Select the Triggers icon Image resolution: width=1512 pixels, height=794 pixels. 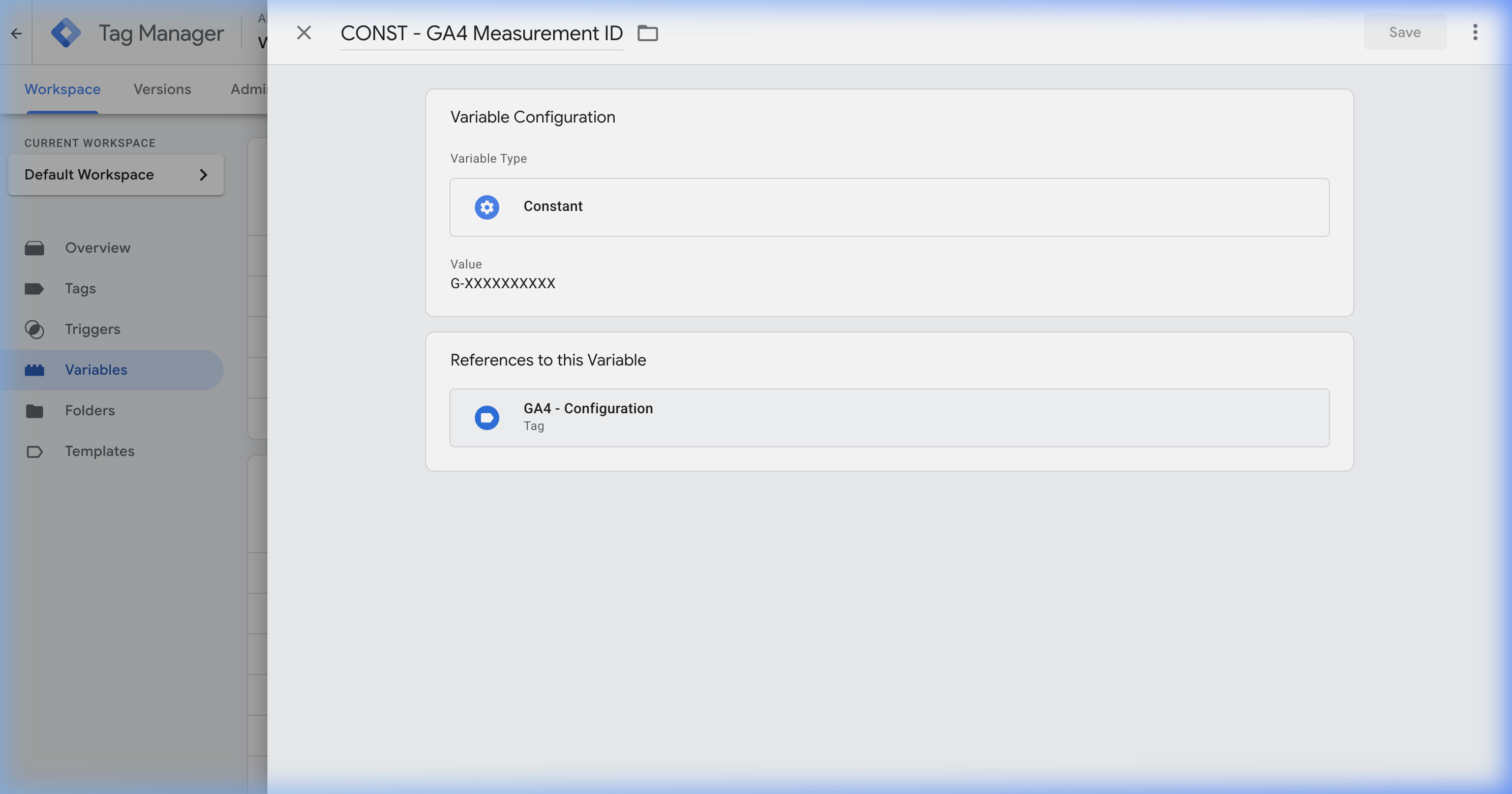point(35,329)
